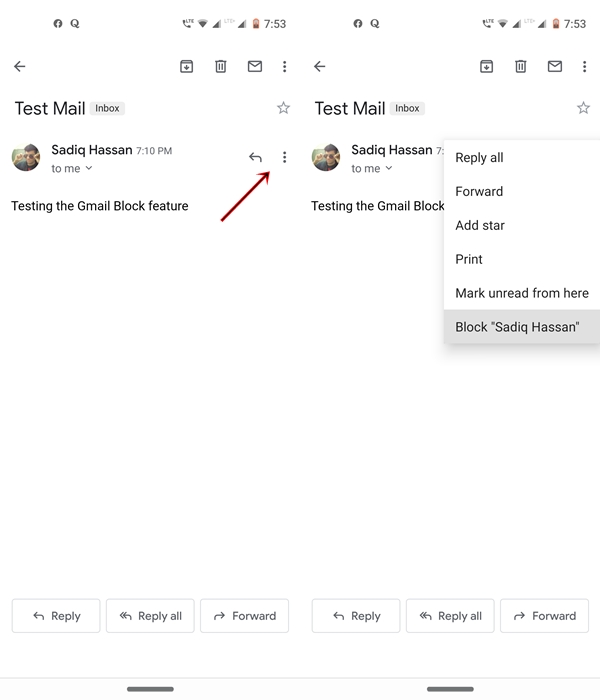Tap Wi-Fi icon in left status bar
The image size is (600, 700).
click(203, 23)
